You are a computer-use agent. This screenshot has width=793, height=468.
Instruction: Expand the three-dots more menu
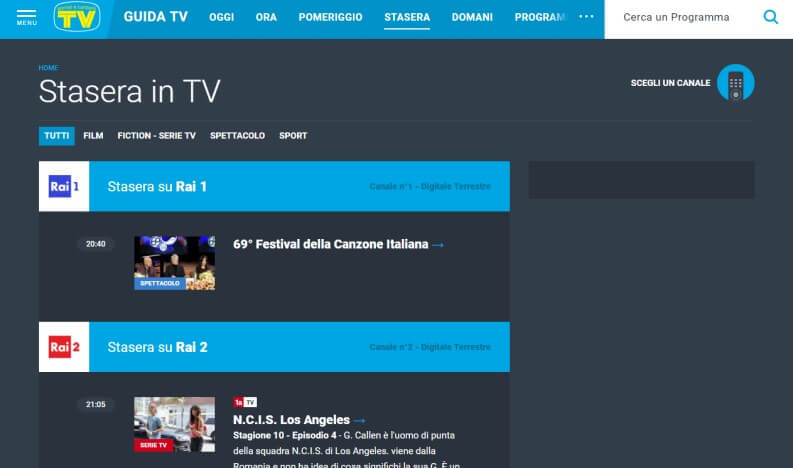tap(586, 17)
